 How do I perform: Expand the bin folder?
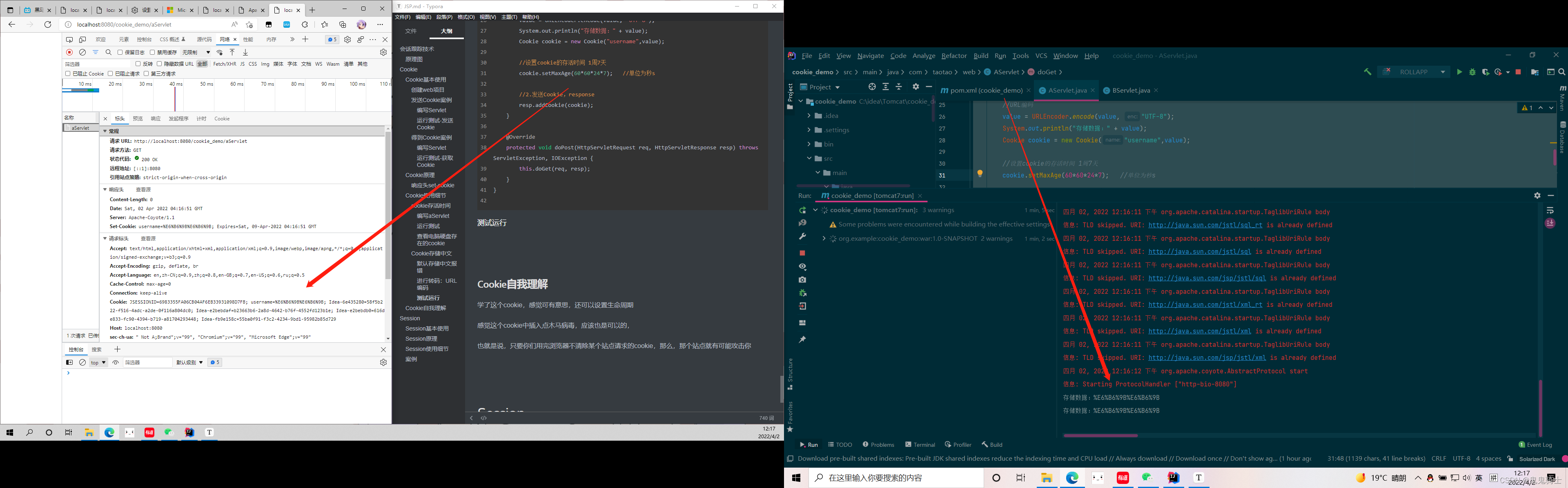(x=809, y=144)
